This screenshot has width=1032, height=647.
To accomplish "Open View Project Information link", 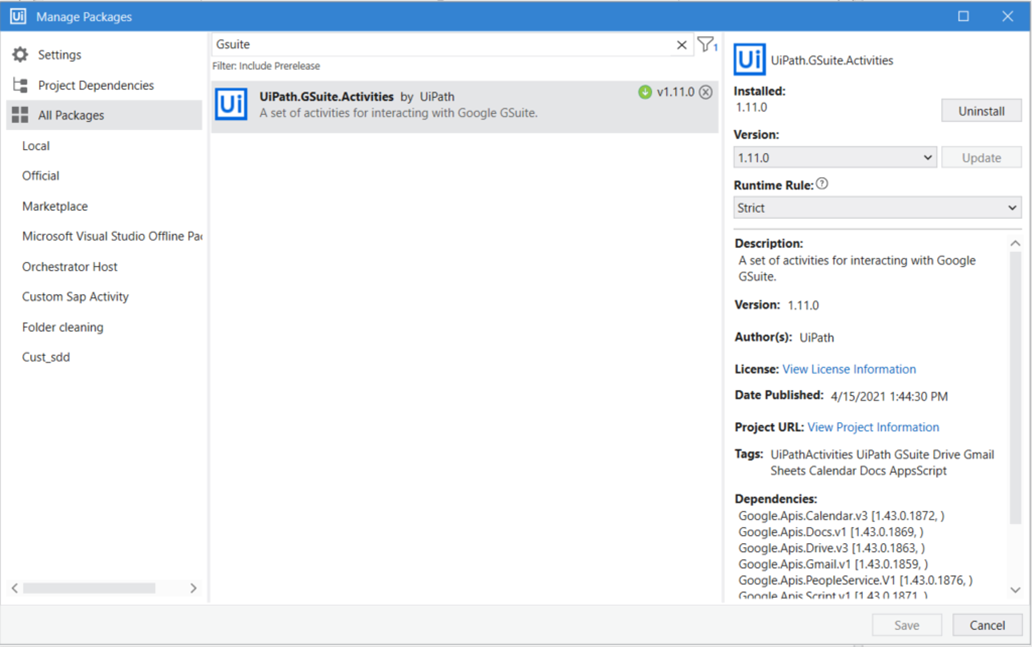I will tap(873, 427).
